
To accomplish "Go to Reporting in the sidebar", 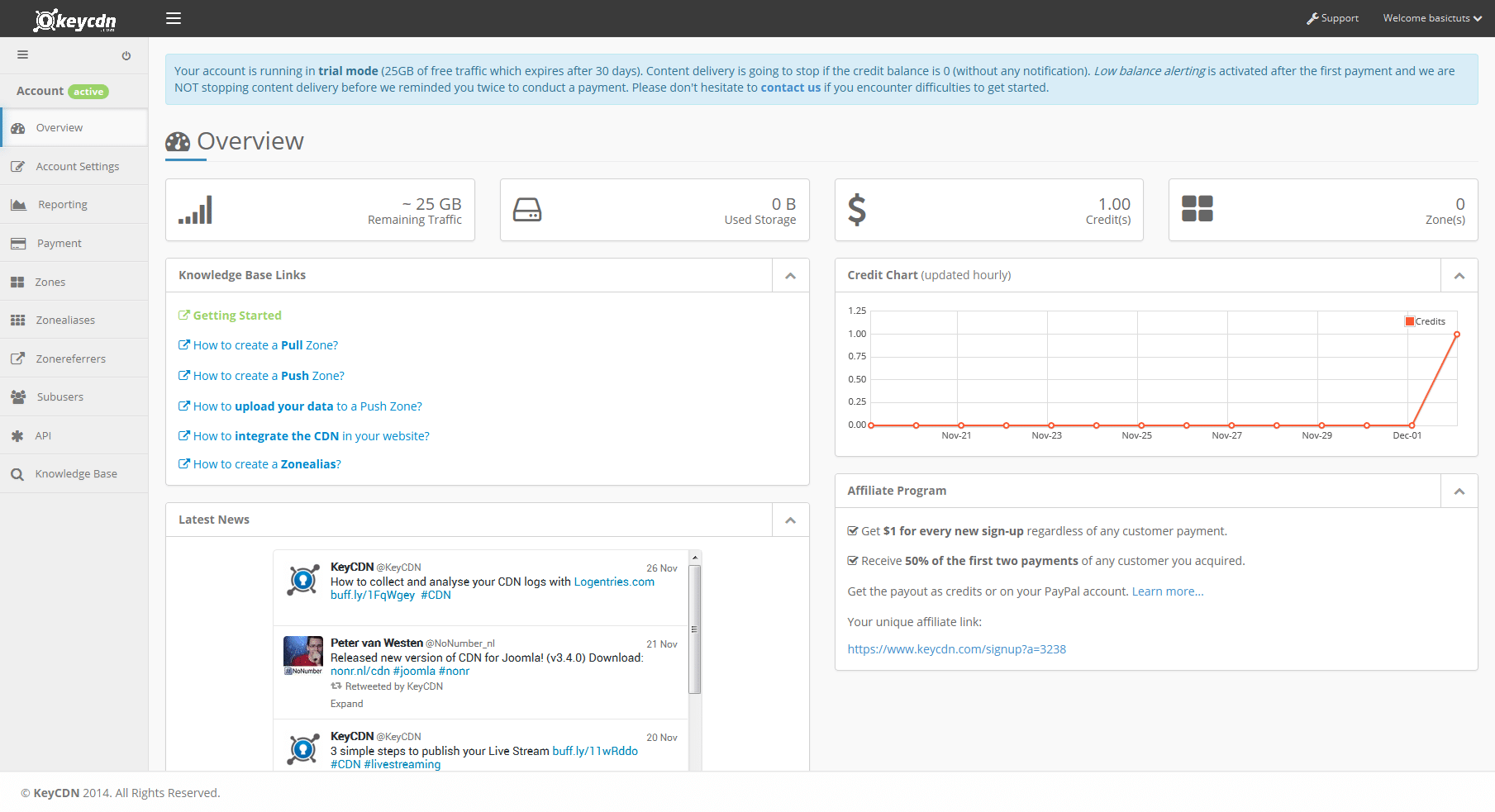I will tap(62, 205).
